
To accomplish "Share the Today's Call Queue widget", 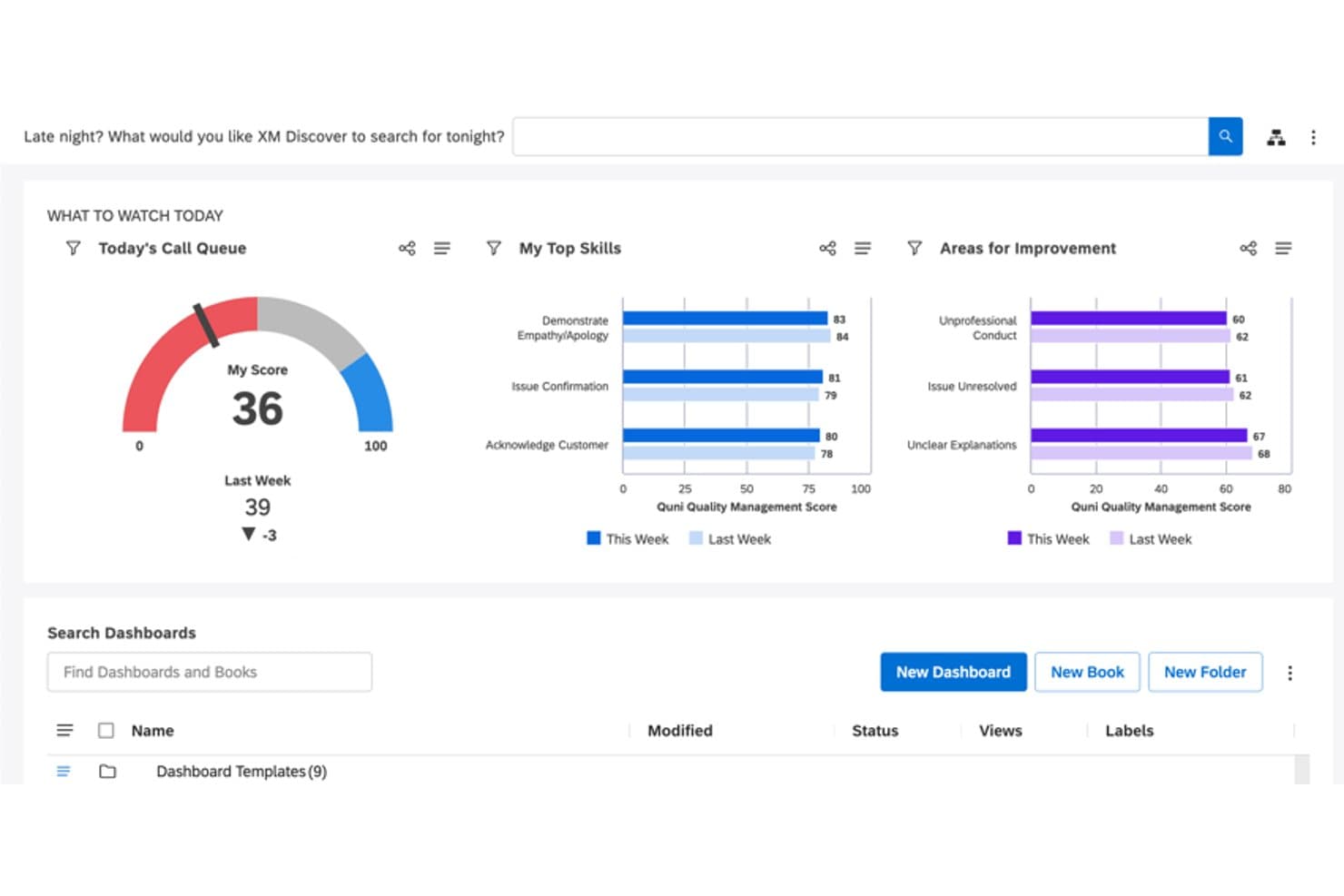I will [x=407, y=248].
